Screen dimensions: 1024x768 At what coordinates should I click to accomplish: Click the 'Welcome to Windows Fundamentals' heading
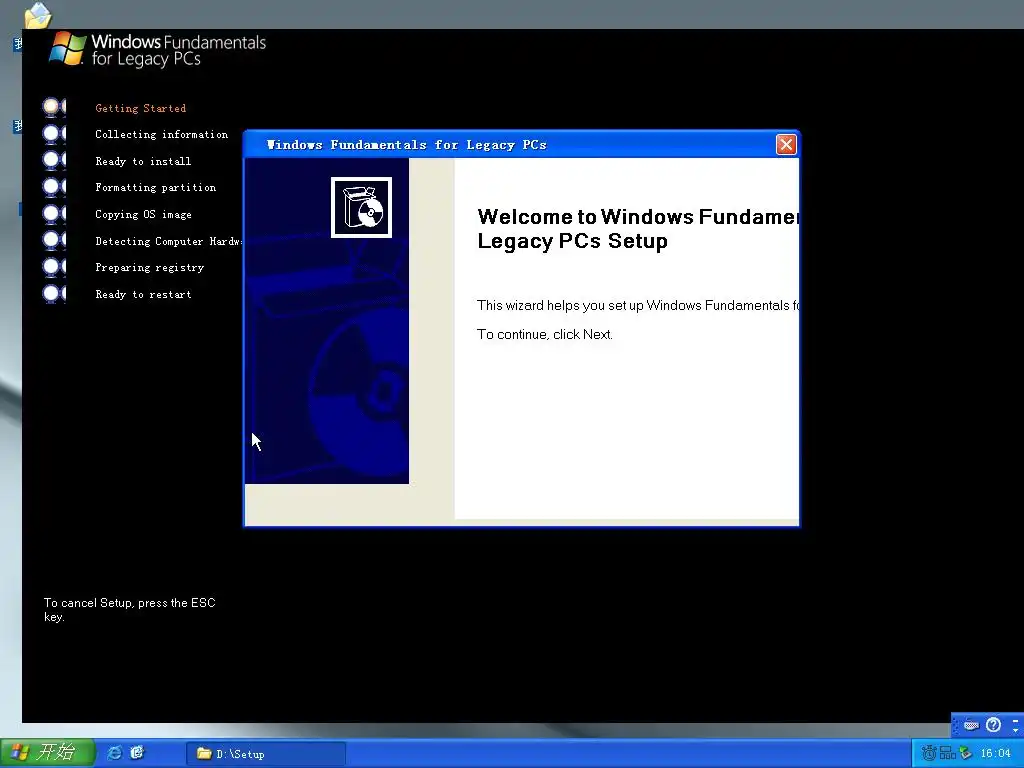pyautogui.click(x=637, y=229)
